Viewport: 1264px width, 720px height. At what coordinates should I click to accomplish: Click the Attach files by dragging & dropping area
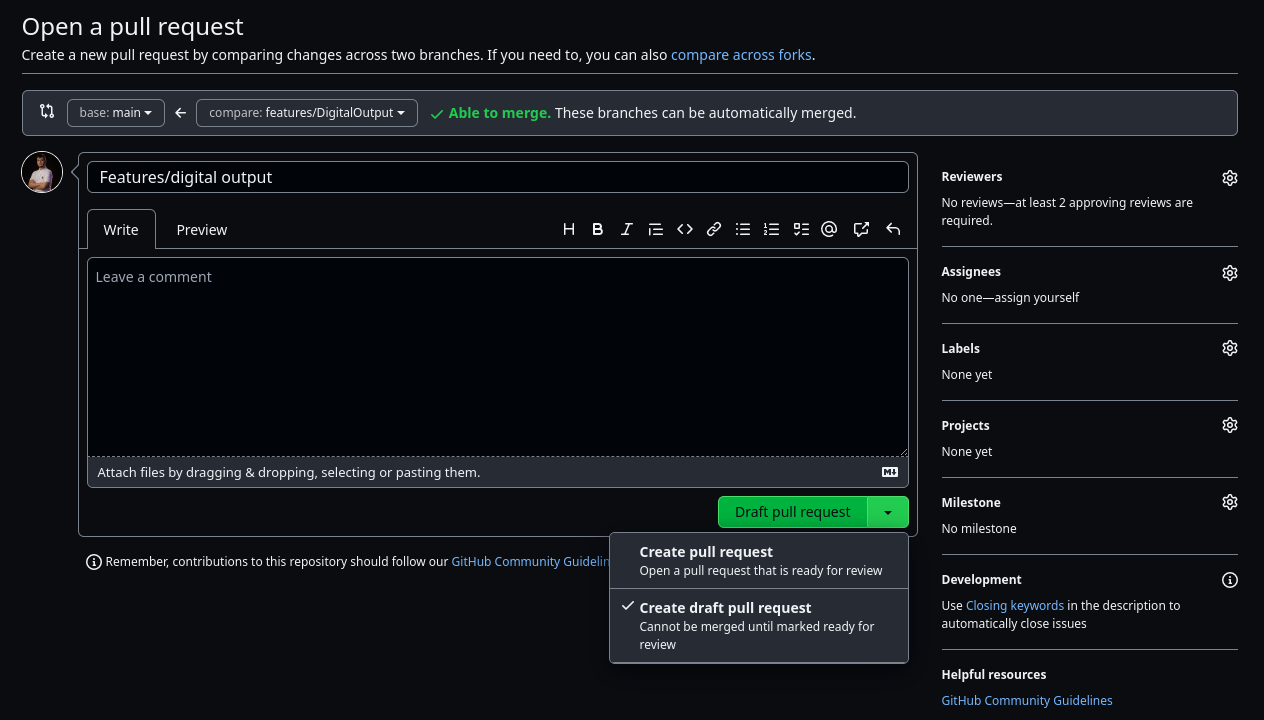coord(498,472)
